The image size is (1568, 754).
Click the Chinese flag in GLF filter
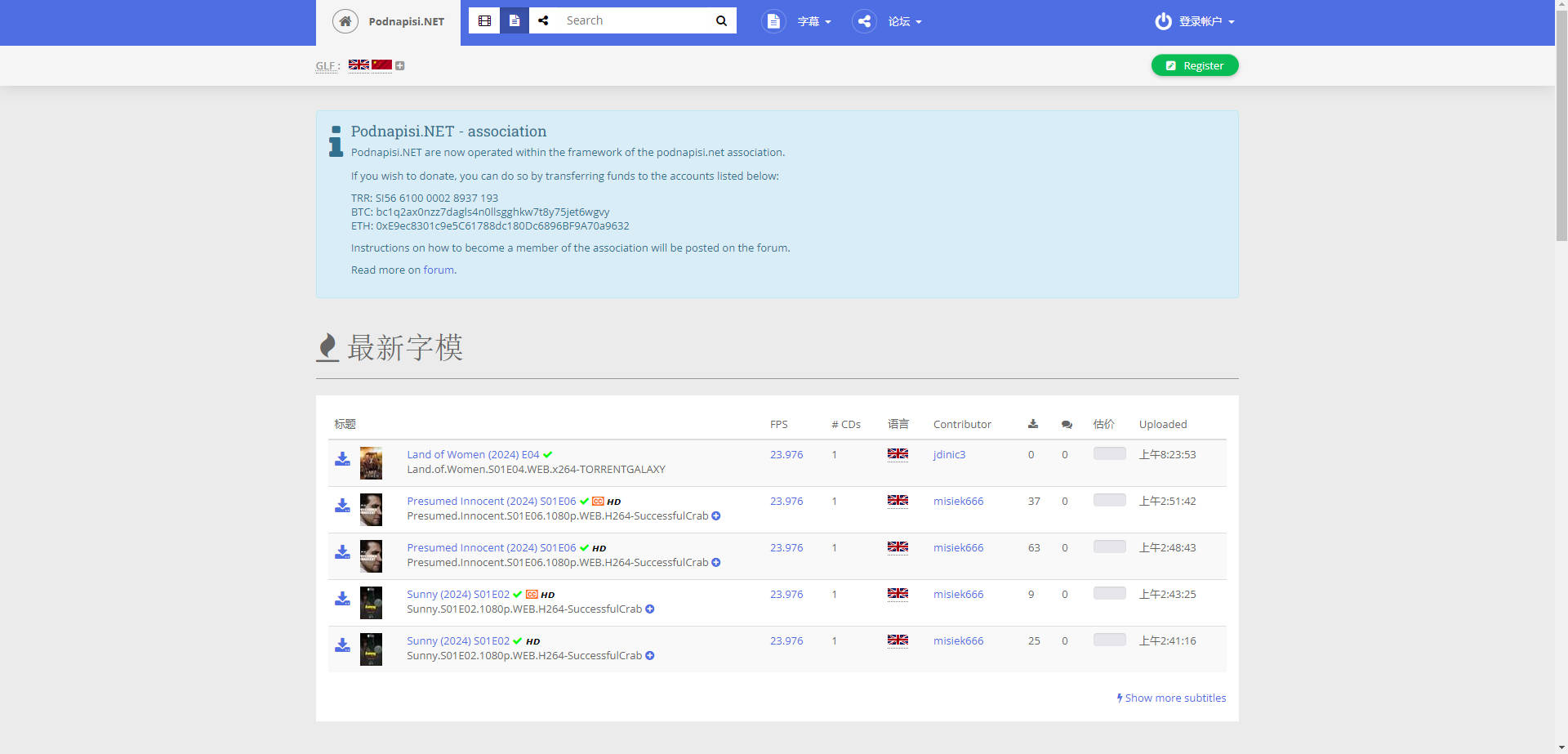click(381, 65)
